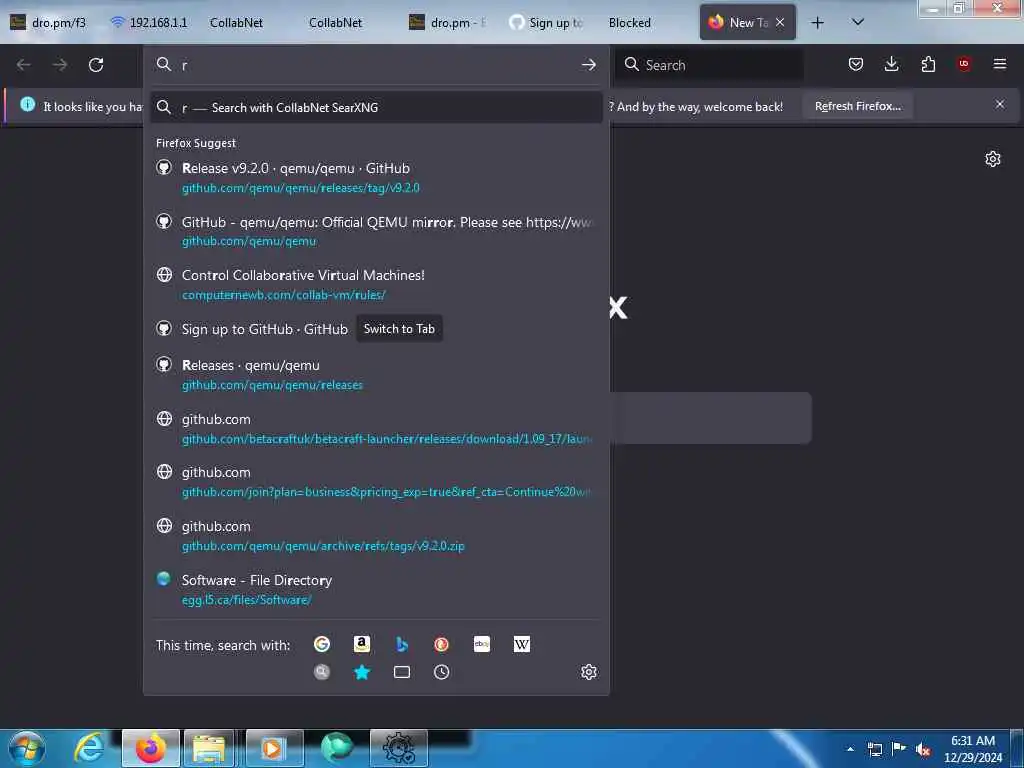Open qemu v9.2.0.zip archive suggestion

tap(376, 536)
